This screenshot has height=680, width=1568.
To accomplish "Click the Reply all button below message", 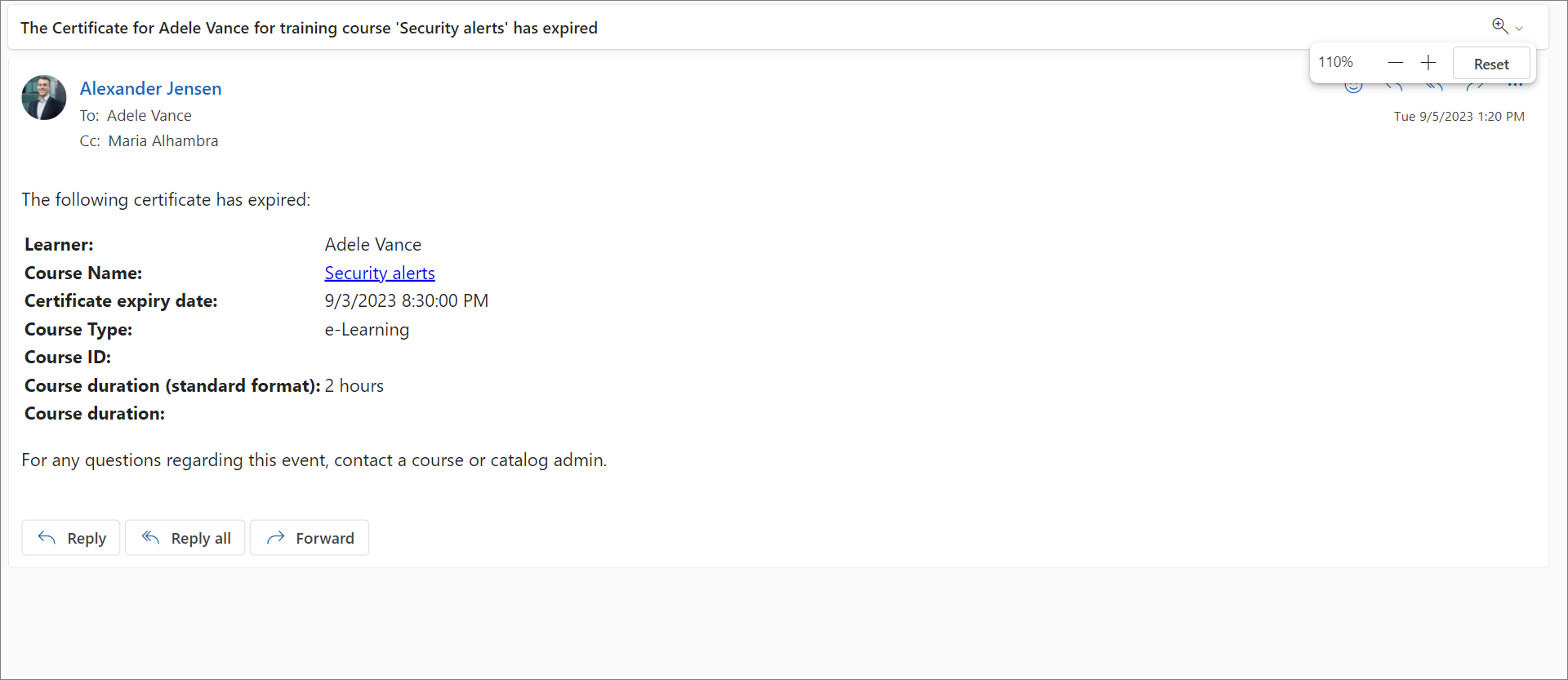I will 185,538.
